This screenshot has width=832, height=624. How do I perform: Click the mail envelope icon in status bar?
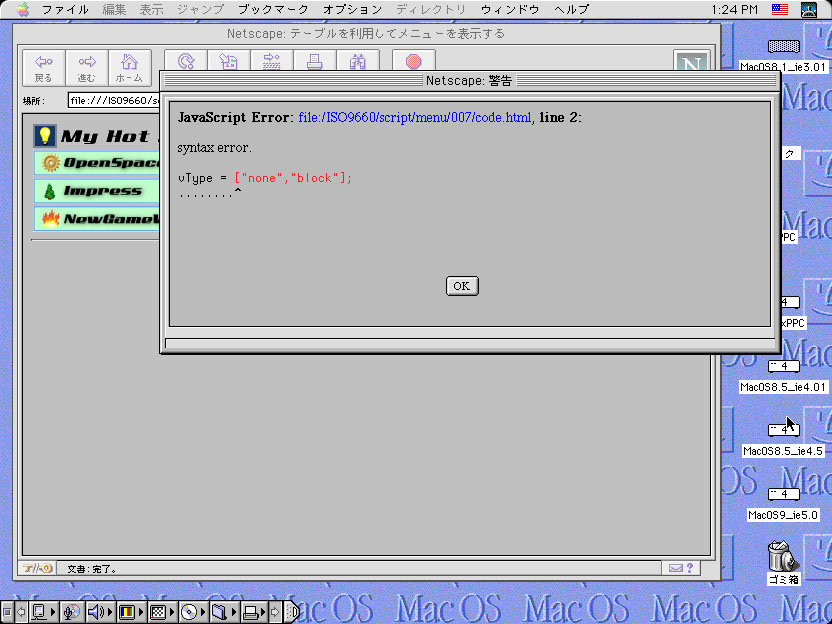[x=675, y=568]
